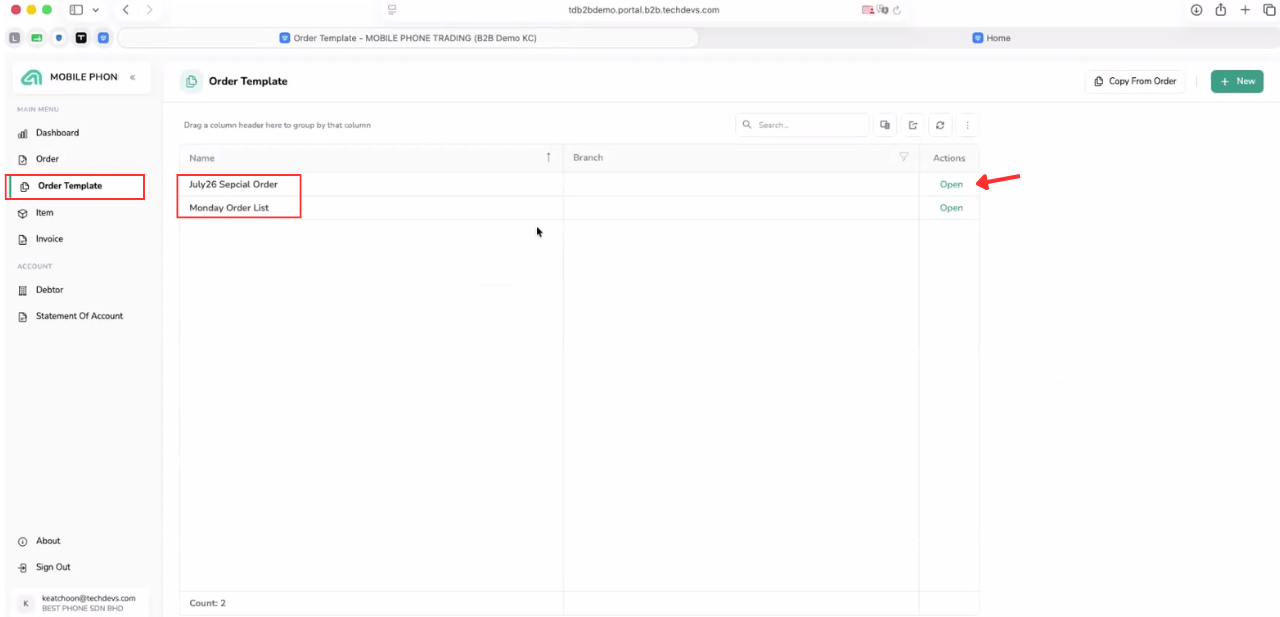
Task: Click keatchoon@techdevs.com account entry
Action: pyautogui.click(x=88, y=598)
